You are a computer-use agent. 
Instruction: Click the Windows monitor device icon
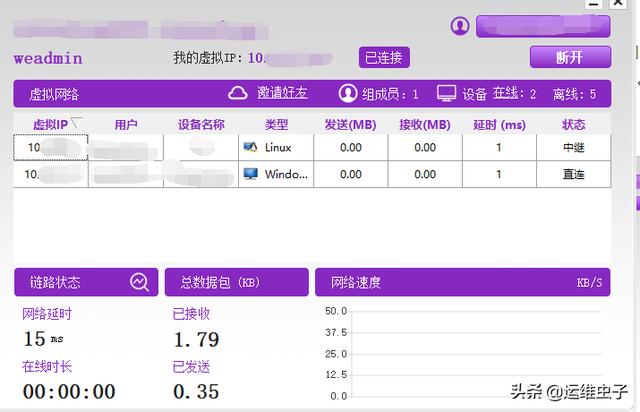pyautogui.click(x=251, y=174)
